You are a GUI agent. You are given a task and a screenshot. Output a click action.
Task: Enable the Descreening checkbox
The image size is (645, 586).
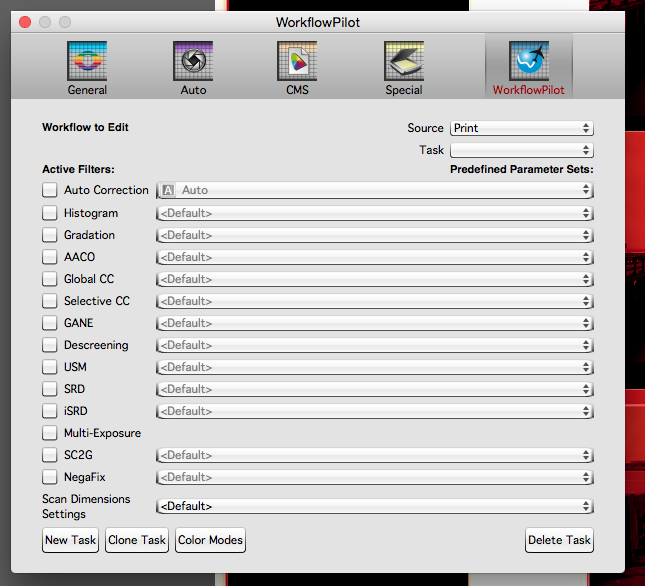click(50, 345)
